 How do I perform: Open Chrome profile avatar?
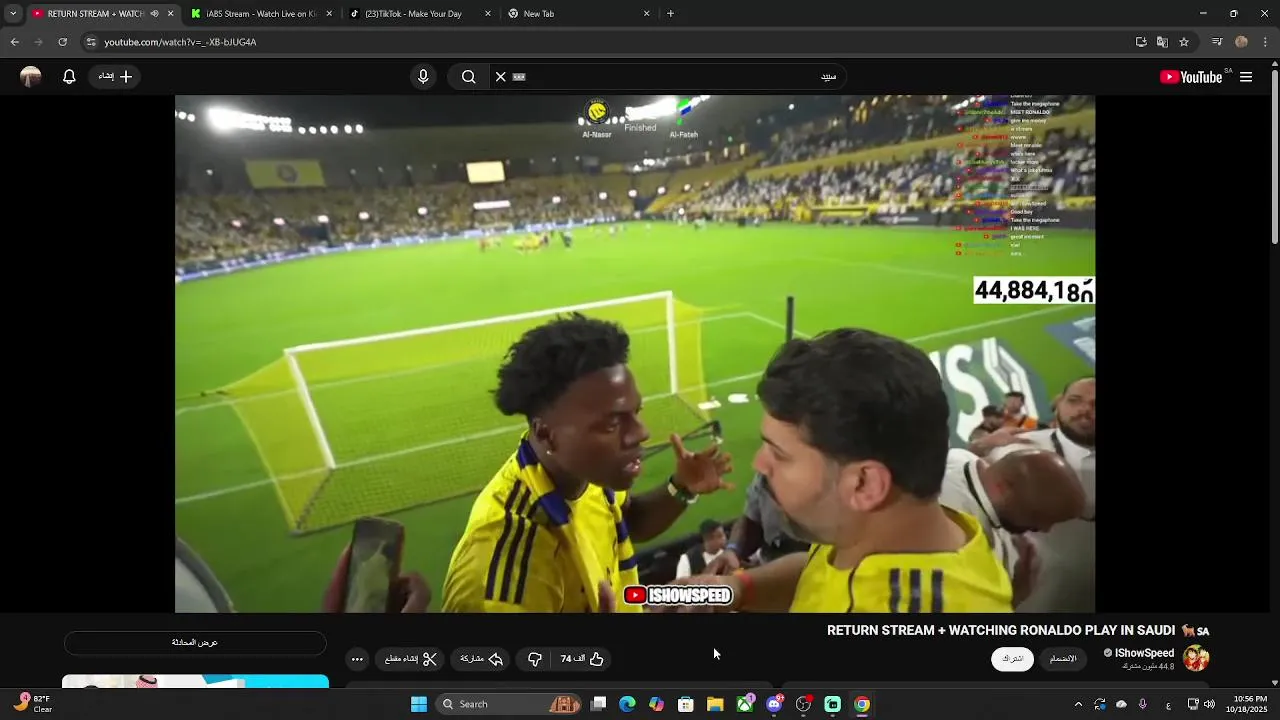coord(1241,42)
